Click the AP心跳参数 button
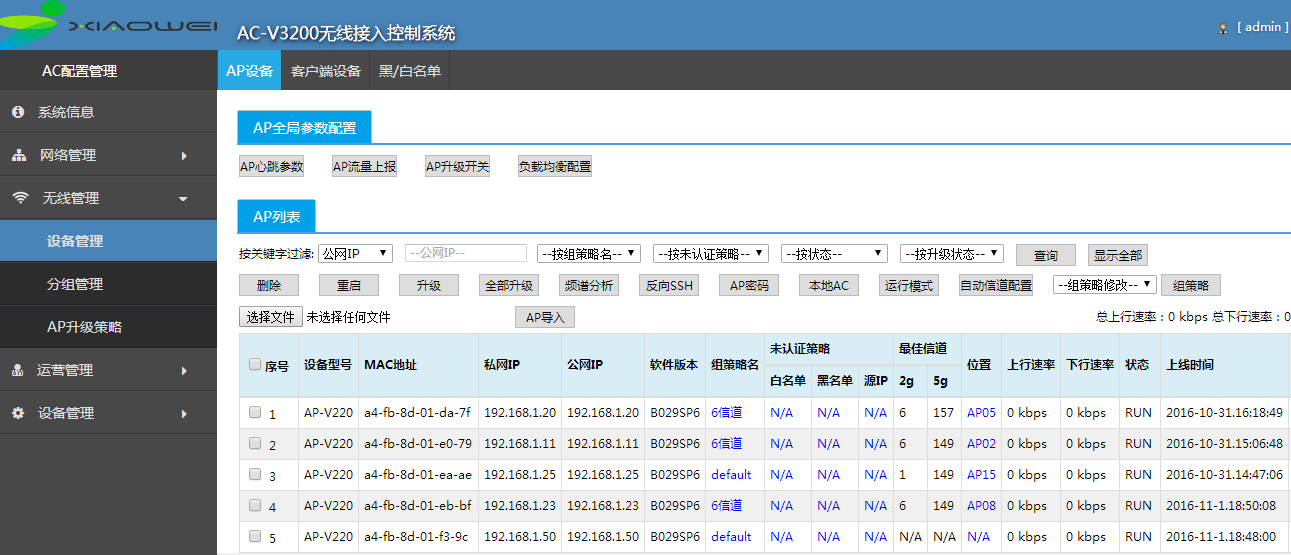 (271, 167)
